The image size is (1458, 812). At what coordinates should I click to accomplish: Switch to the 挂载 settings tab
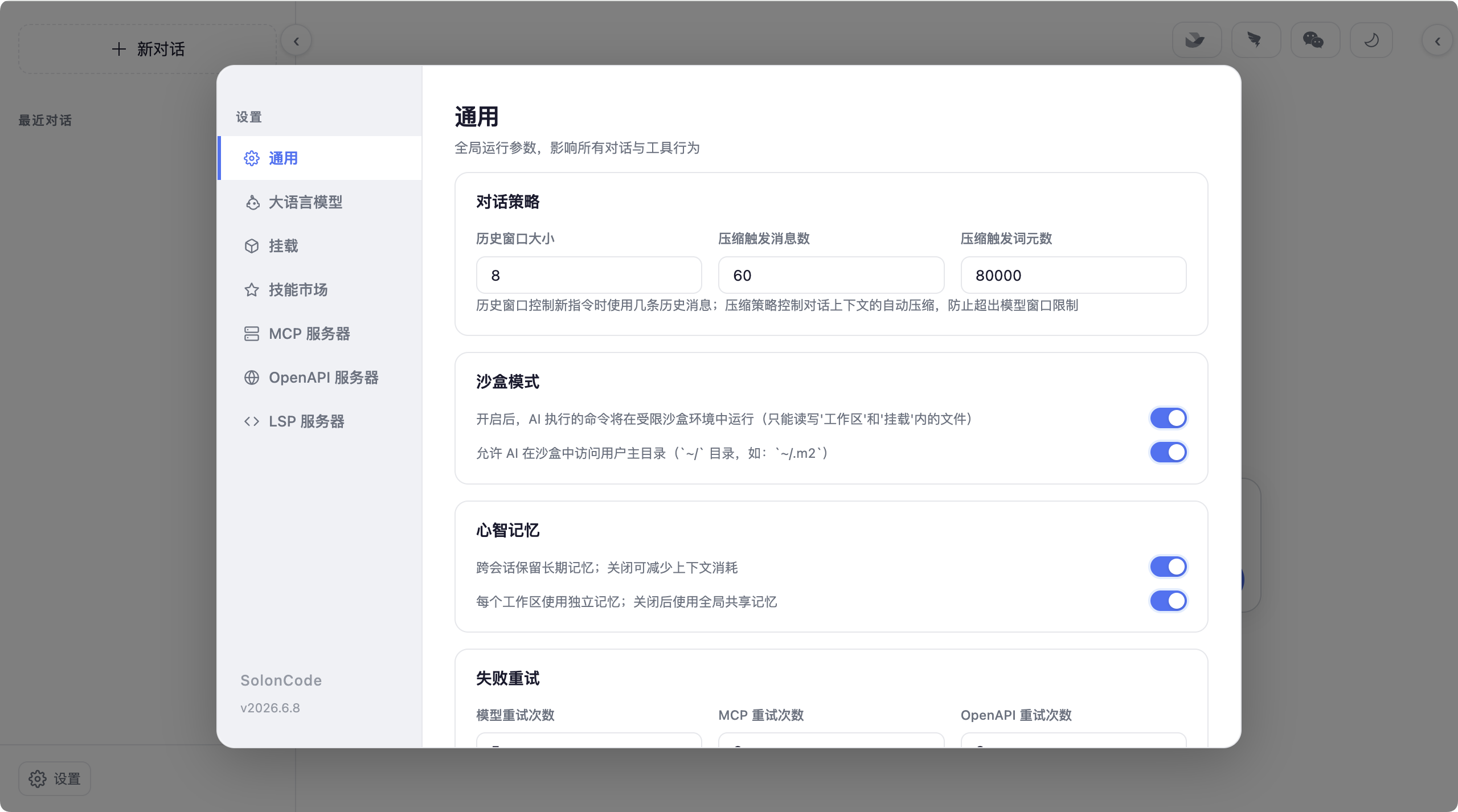[320, 246]
